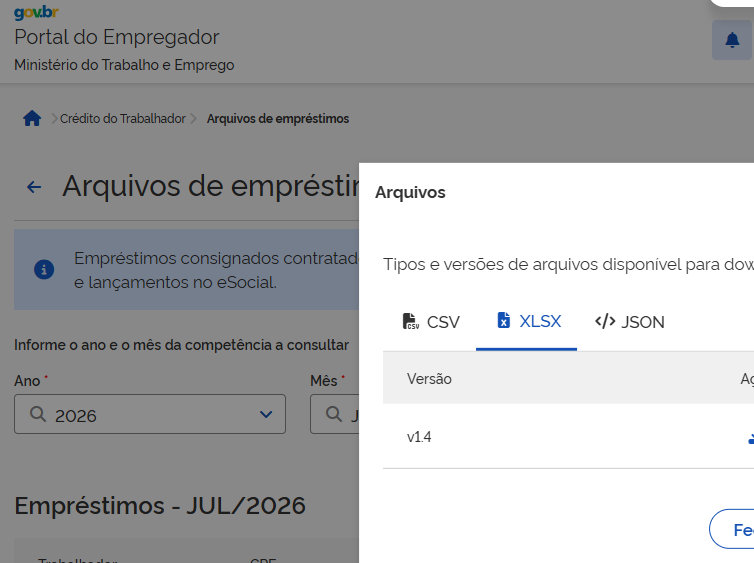Select the XLSX tab
Image resolution: width=754 pixels, height=563 pixels.
pos(527,321)
